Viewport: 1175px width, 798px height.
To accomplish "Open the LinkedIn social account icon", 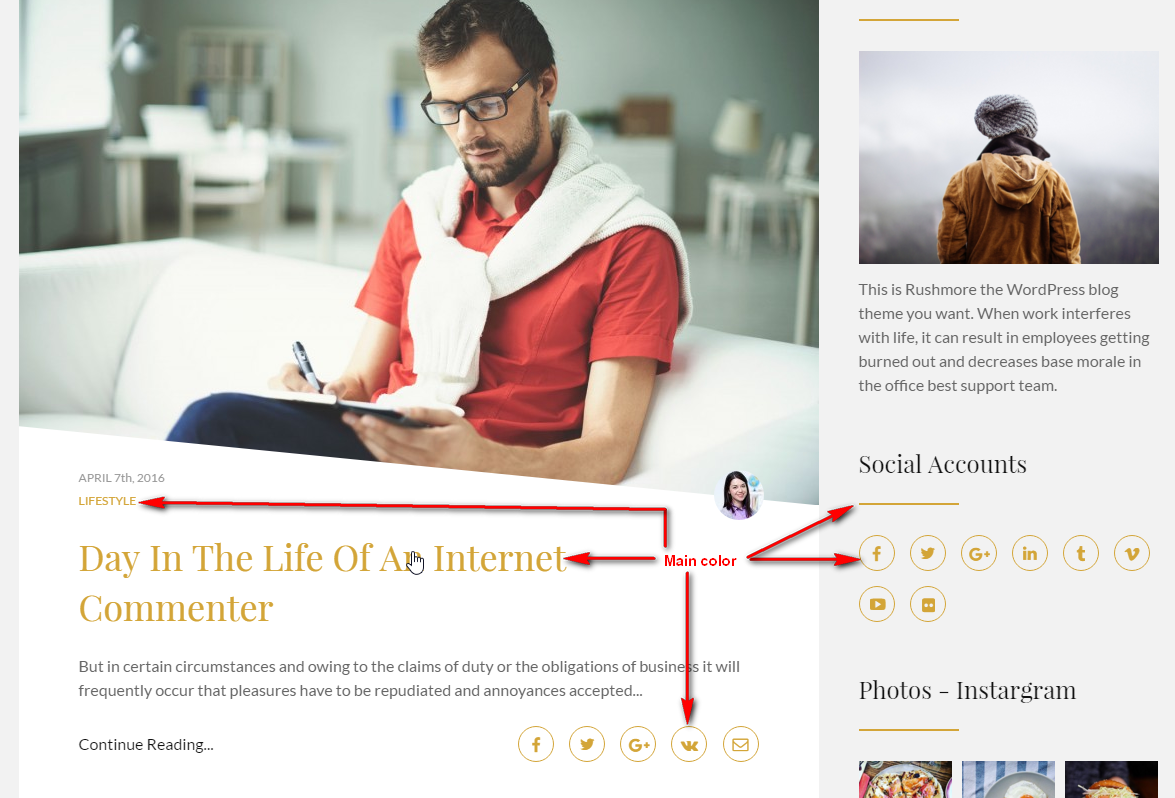I will point(1030,554).
